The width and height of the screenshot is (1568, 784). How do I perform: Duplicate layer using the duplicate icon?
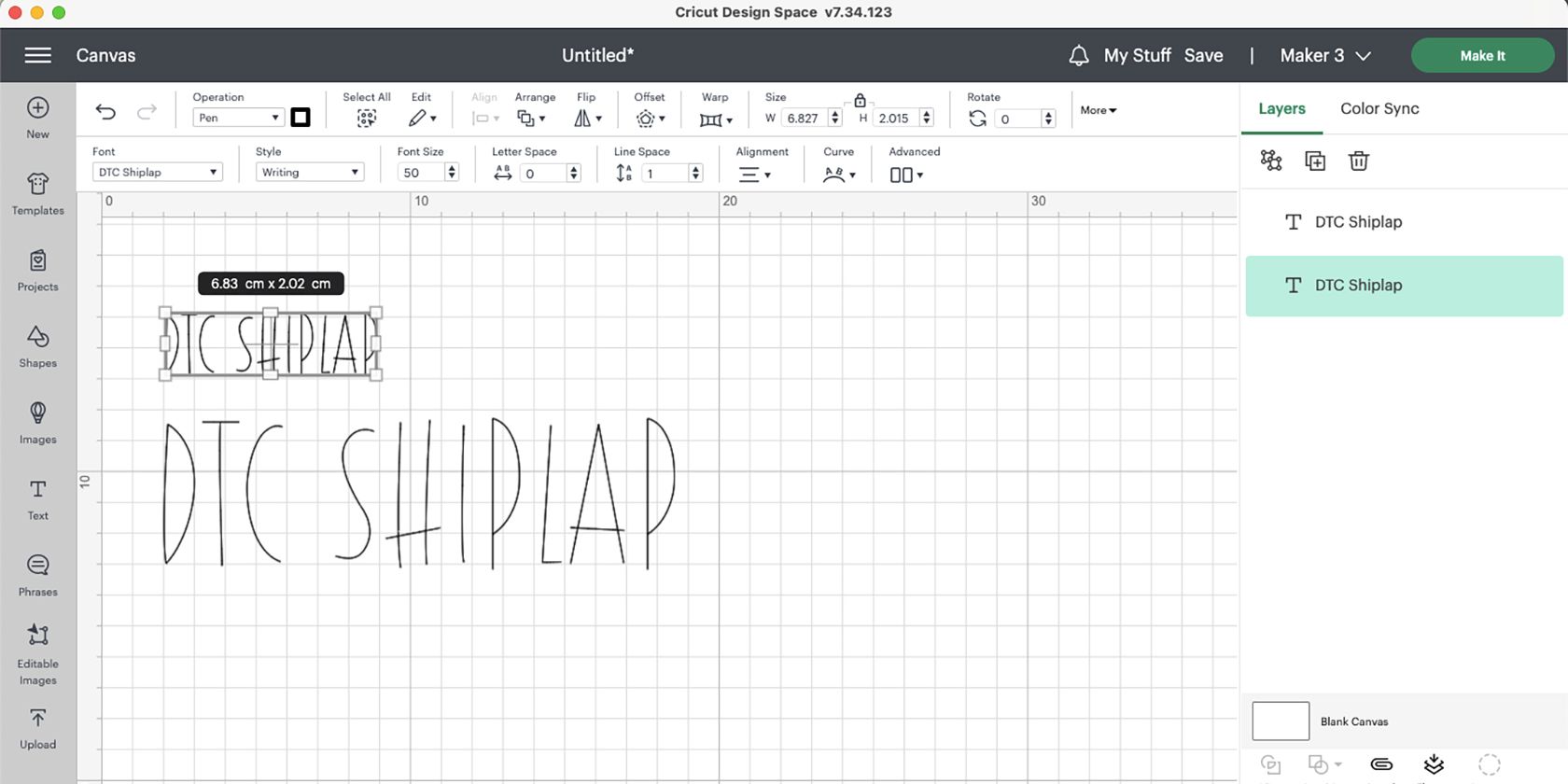tap(1315, 161)
